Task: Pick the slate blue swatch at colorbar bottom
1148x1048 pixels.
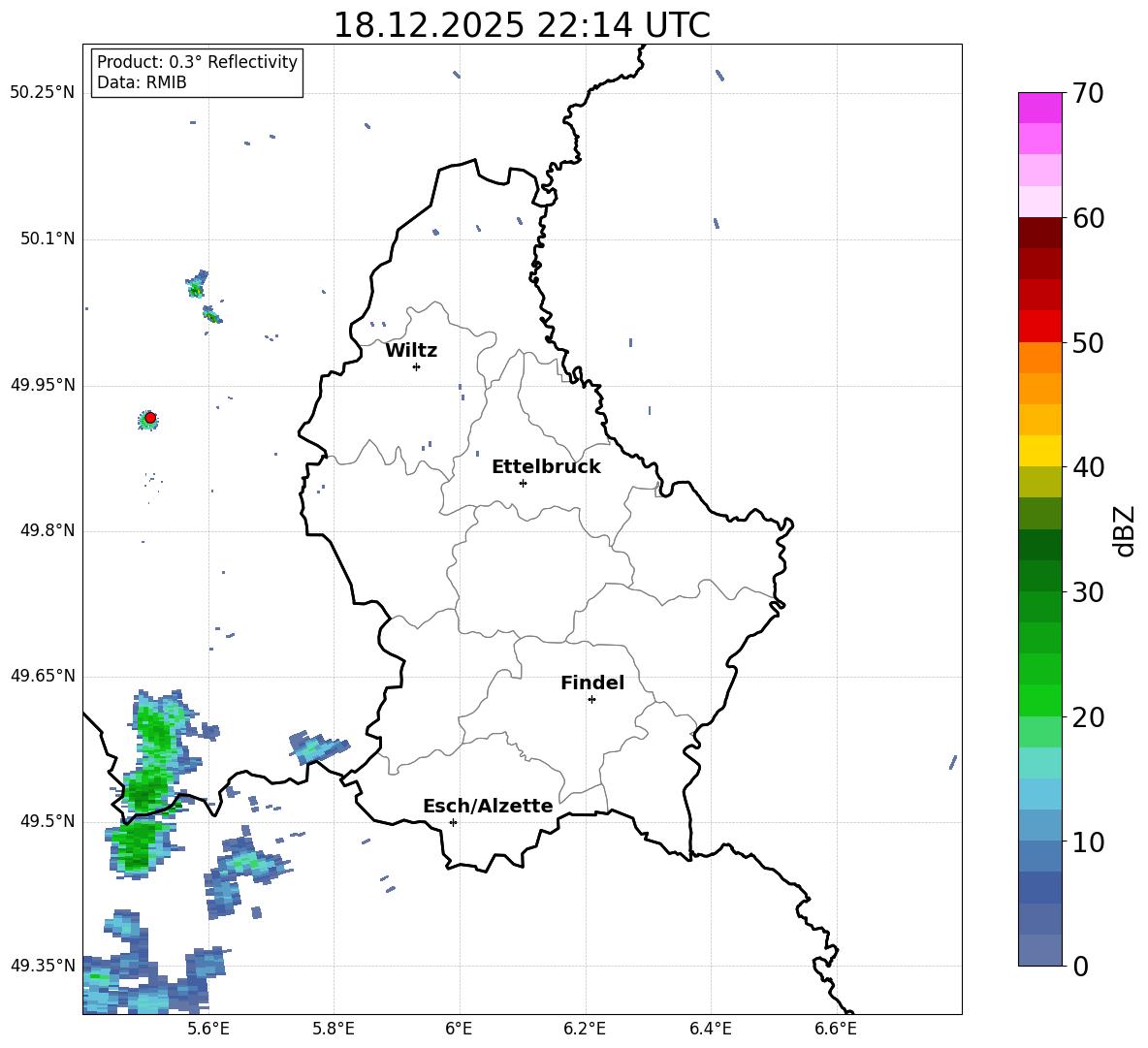Action: [1039, 950]
